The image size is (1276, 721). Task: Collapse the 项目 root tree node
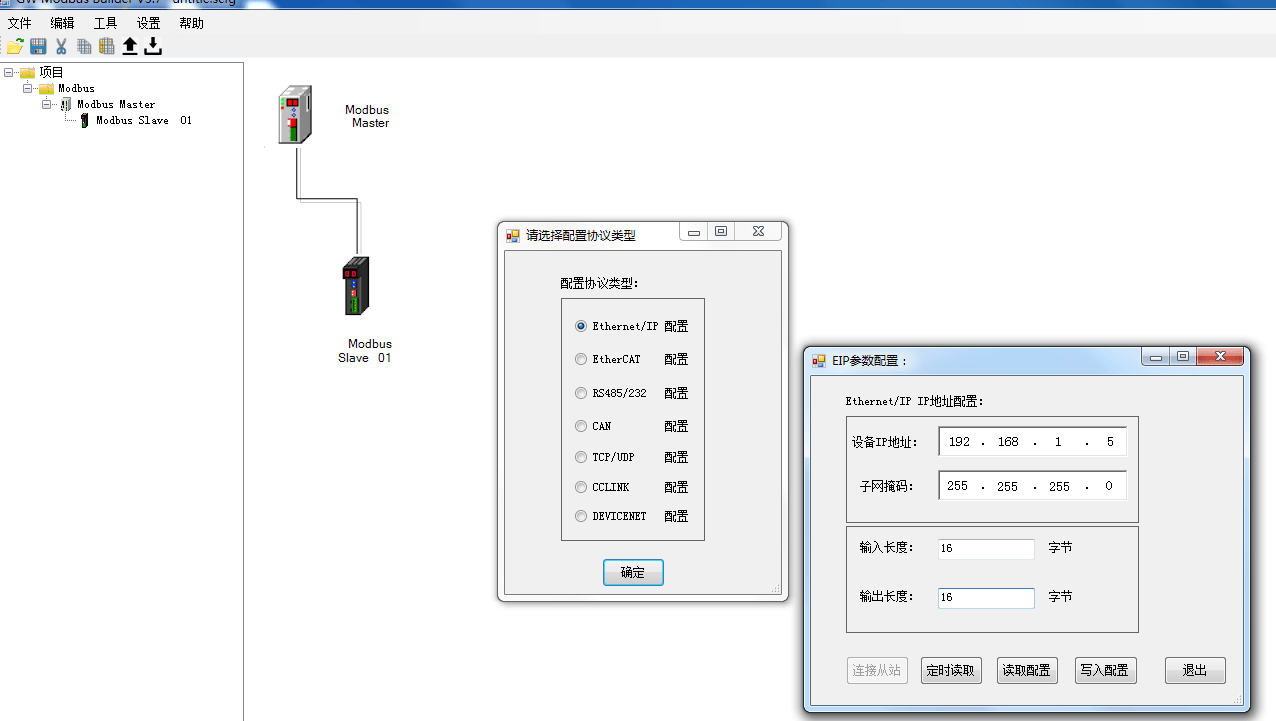[x=9, y=72]
